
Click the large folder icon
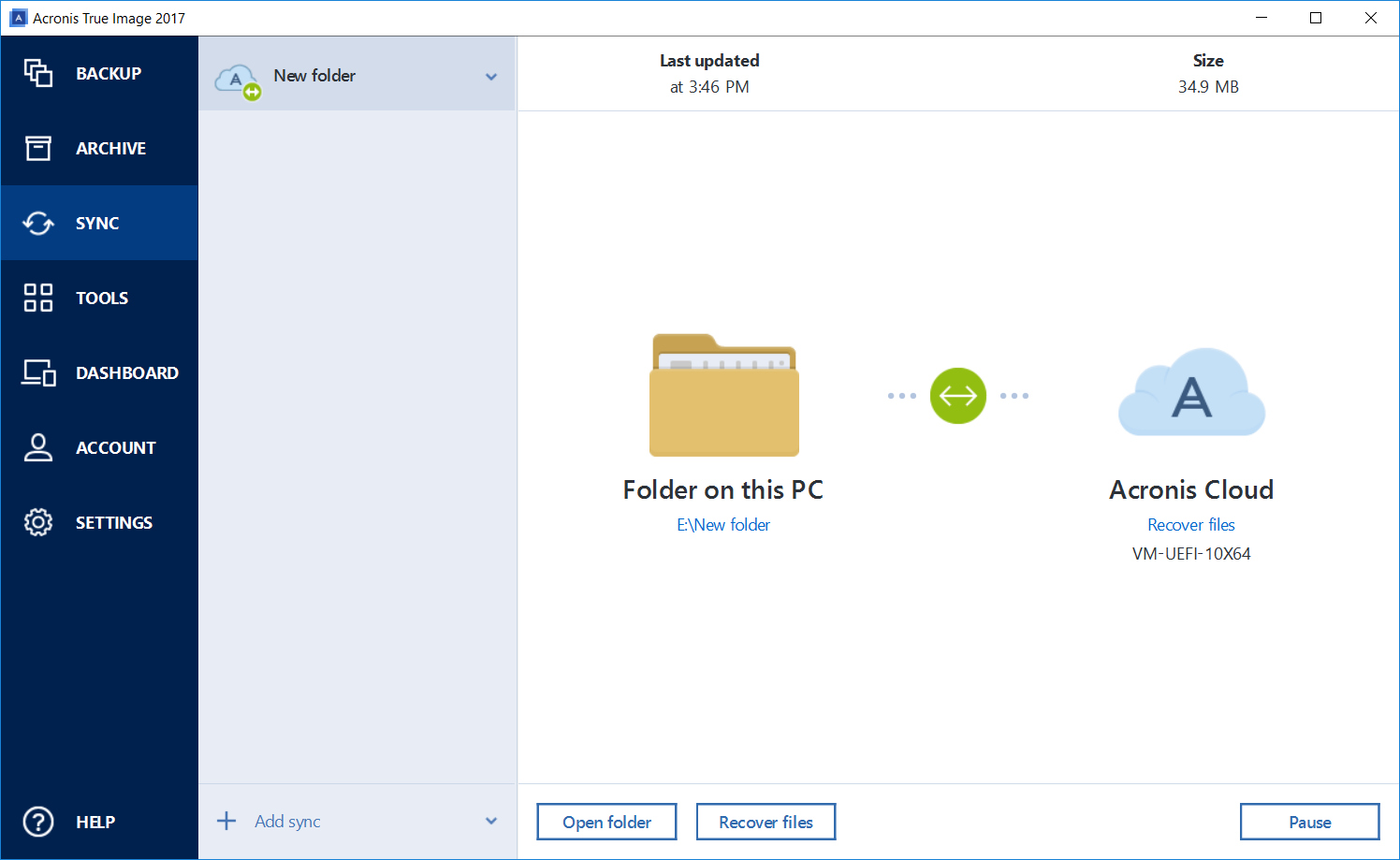coord(723,395)
